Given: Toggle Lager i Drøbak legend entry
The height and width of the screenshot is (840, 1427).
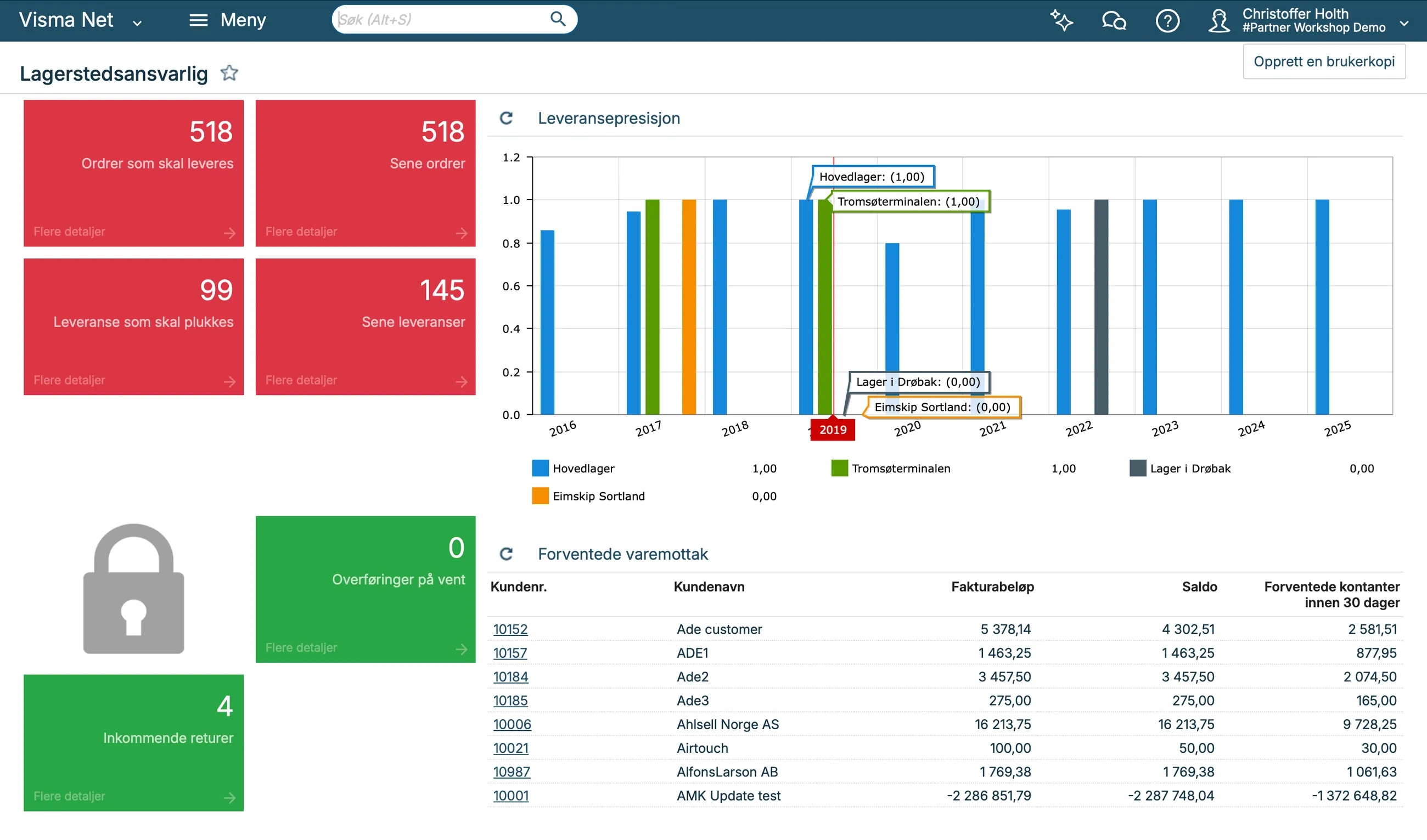Looking at the screenshot, I should coord(1190,468).
